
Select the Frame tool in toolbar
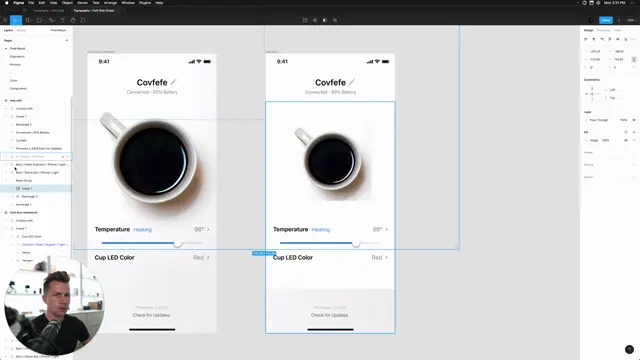pyautogui.click(x=27, y=20)
